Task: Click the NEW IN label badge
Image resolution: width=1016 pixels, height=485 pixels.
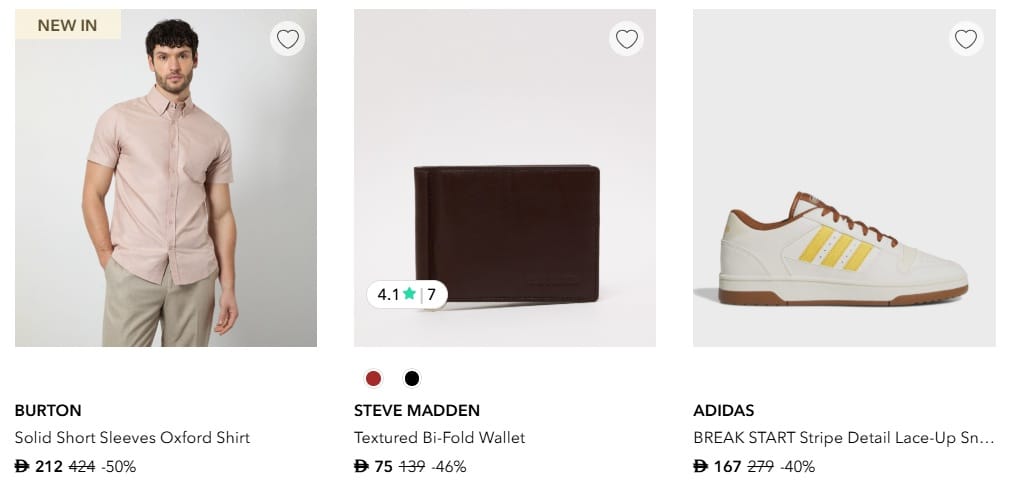Action: click(x=67, y=25)
